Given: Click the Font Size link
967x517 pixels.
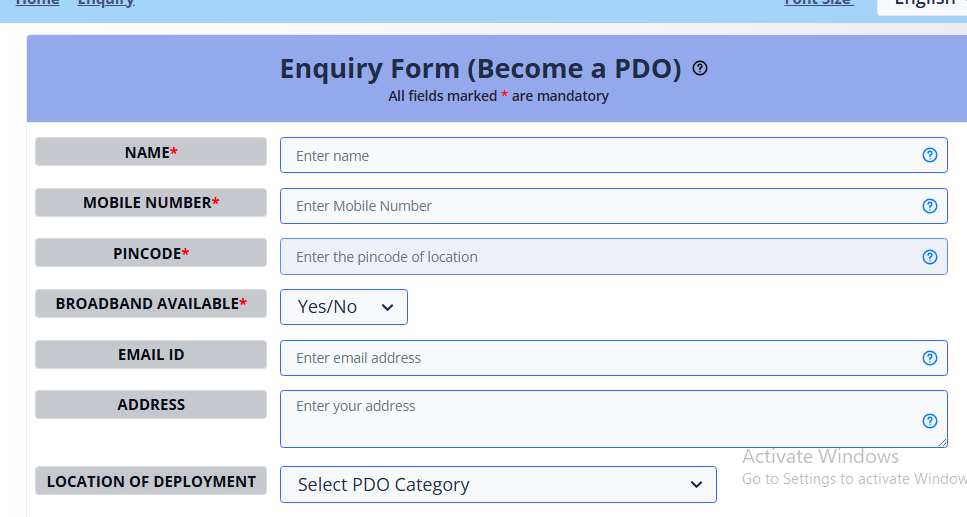Looking at the screenshot, I should [819, 2].
